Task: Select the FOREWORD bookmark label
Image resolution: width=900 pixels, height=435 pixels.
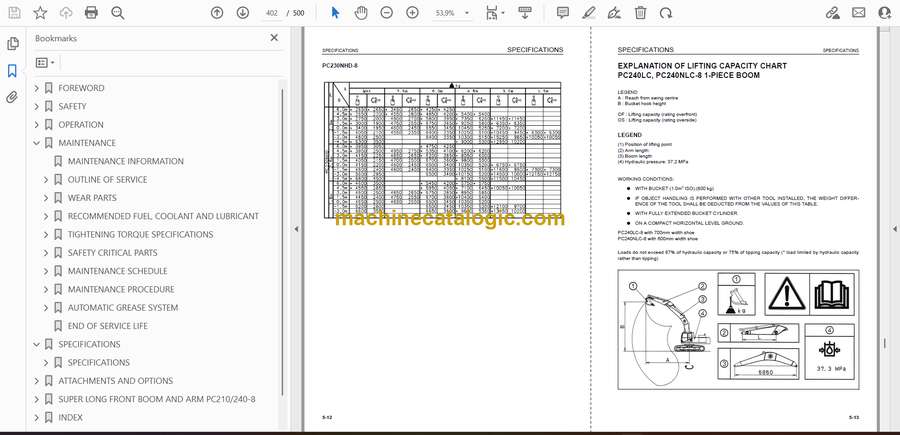Action: (82, 88)
